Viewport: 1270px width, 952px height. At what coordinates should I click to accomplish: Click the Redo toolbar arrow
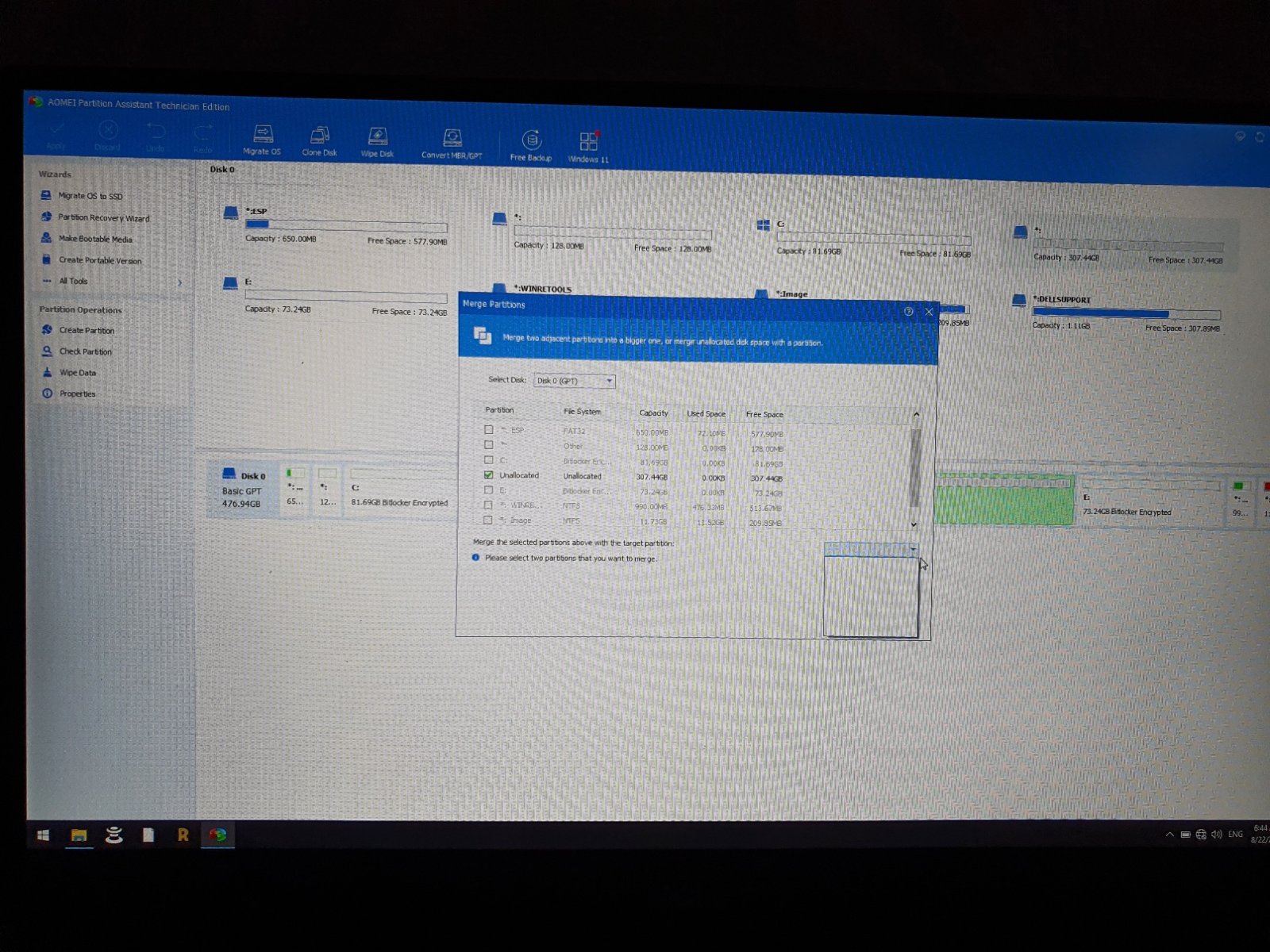pos(203,138)
